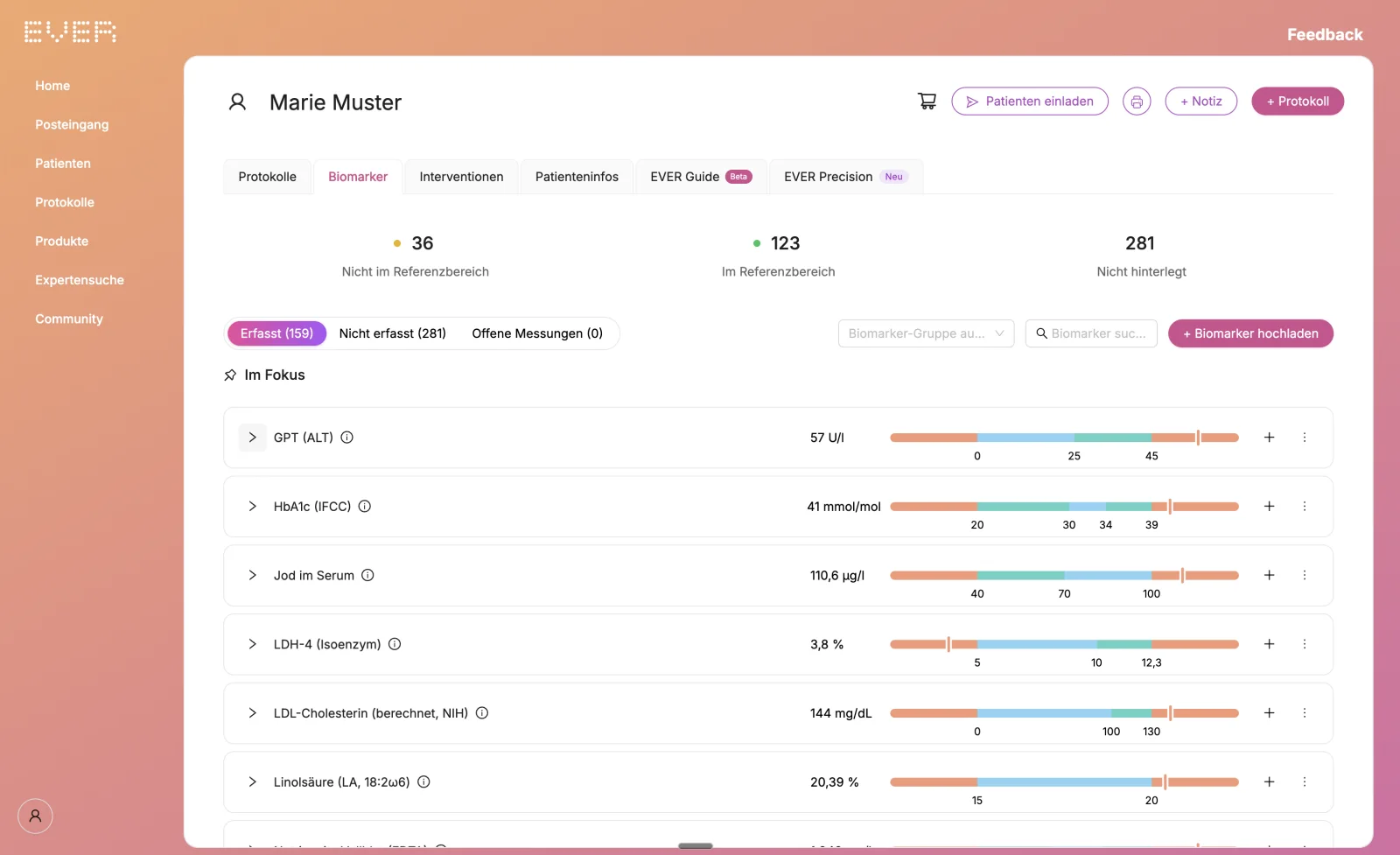Screen dimensions: 1400x855
Task: Click info icon next to Jod im Serum
Action: 367,575
